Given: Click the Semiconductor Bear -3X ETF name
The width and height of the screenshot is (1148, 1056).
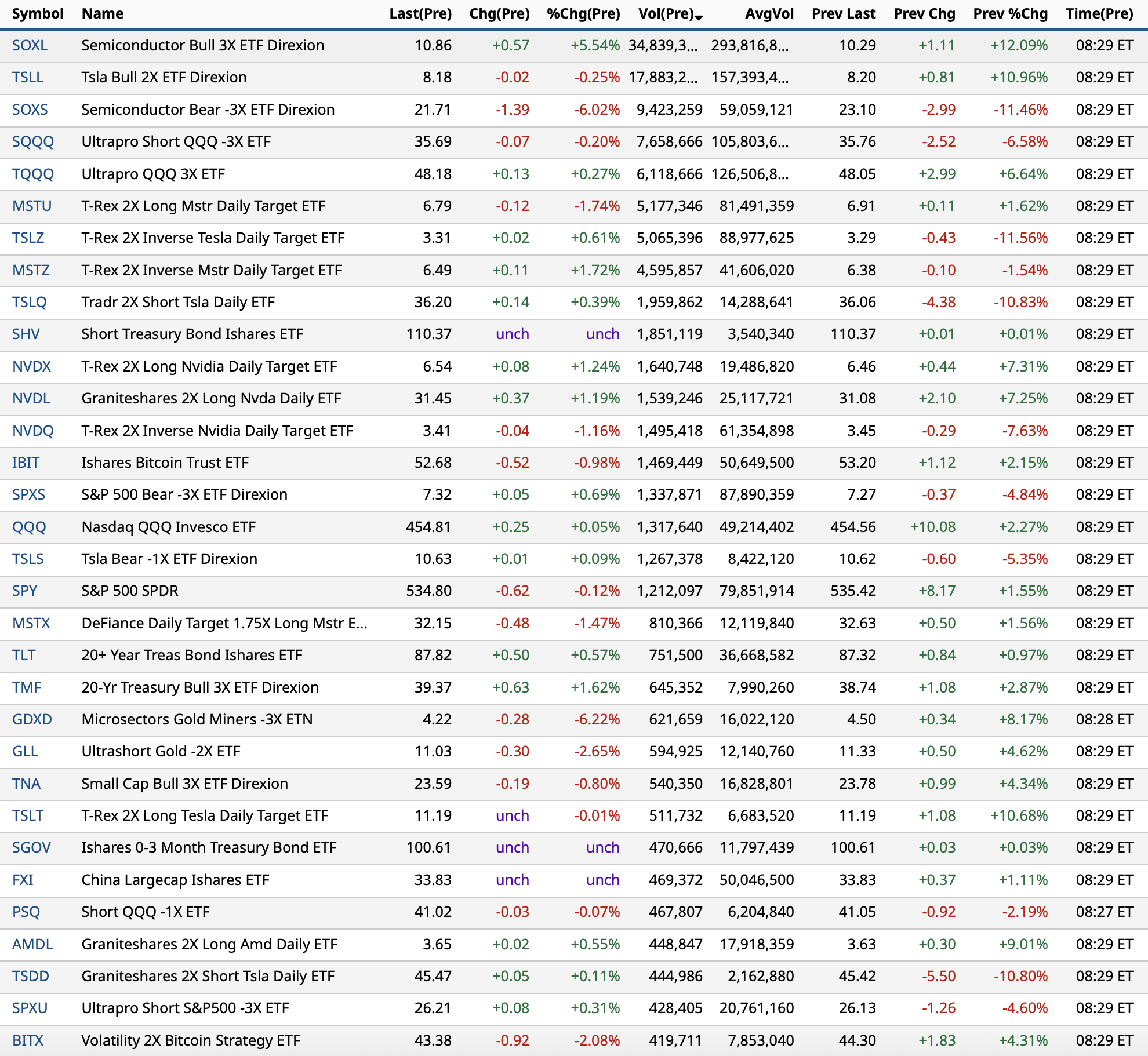Looking at the screenshot, I should click(x=208, y=110).
